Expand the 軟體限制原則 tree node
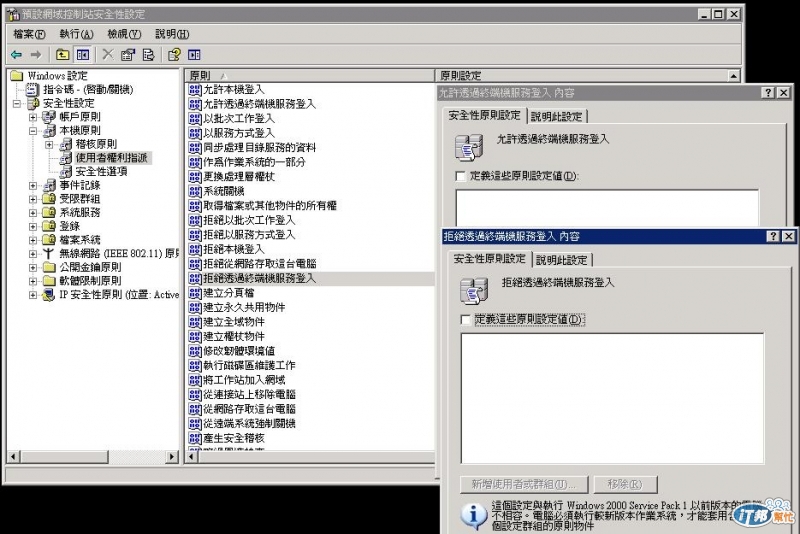Viewport: 800px width, 534px height. (x=33, y=281)
